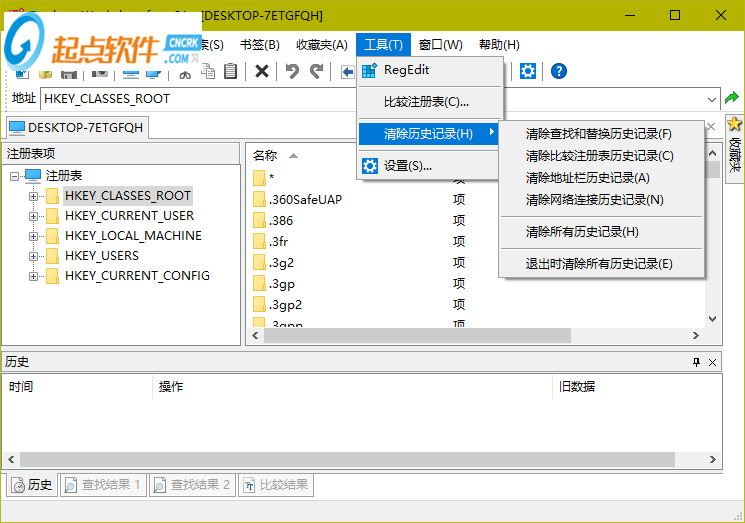Close the 历史 panel with its X
745x523 pixels.
pos(712,362)
